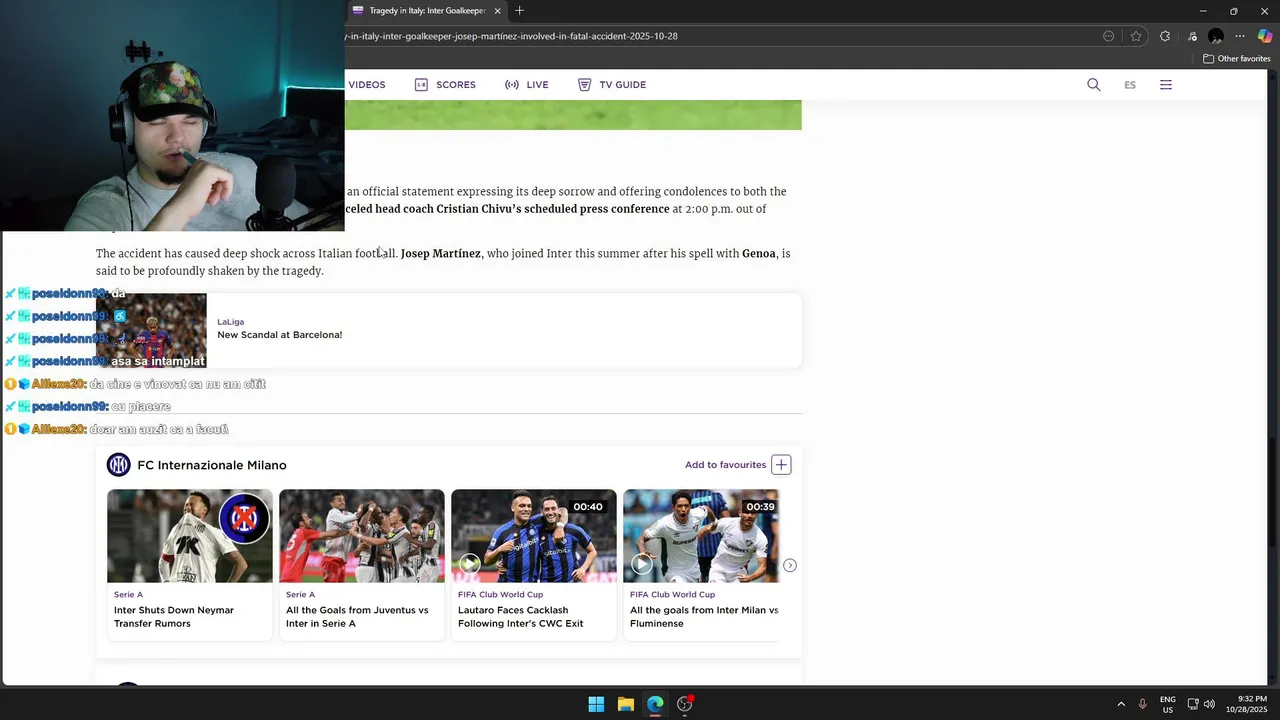Image resolution: width=1280 pixels, height=720 pixels.
Task: Open the FC Internazionale Milano team link
Action: coord(212,465)
